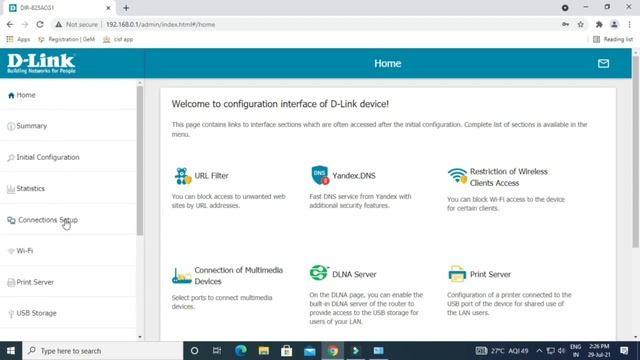Viewport: 640px width, 360px height.
Task: Click the sidebar scroll up arrow
Action: (x=140, y=83)
